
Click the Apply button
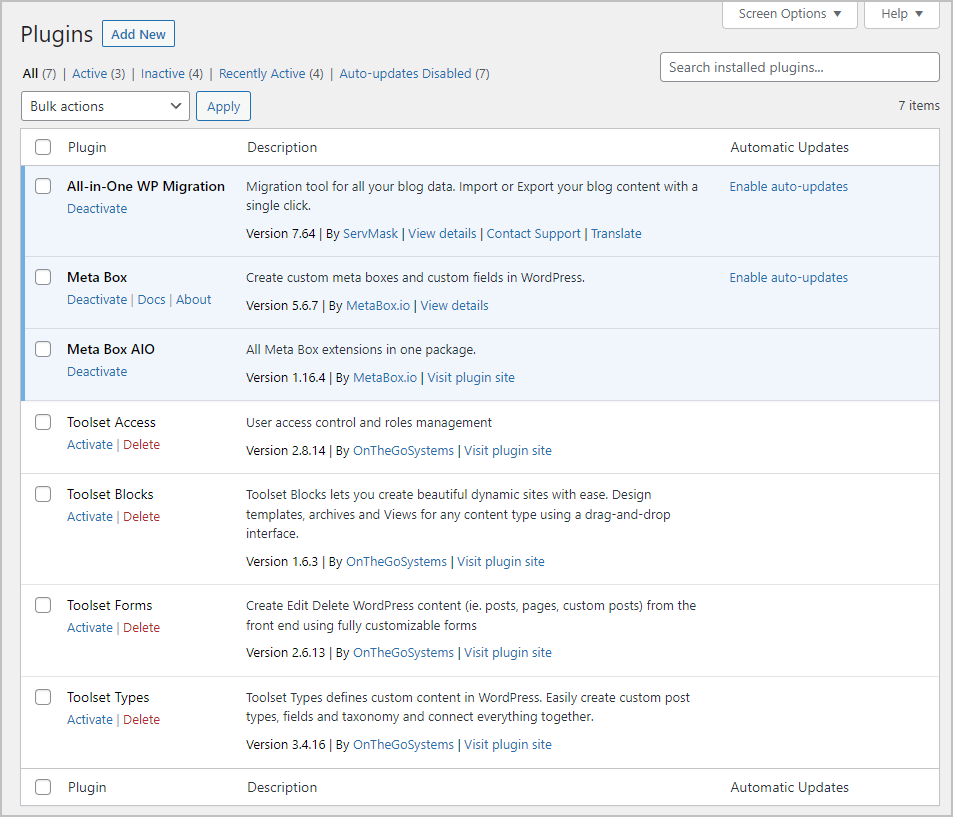point(224,106)
